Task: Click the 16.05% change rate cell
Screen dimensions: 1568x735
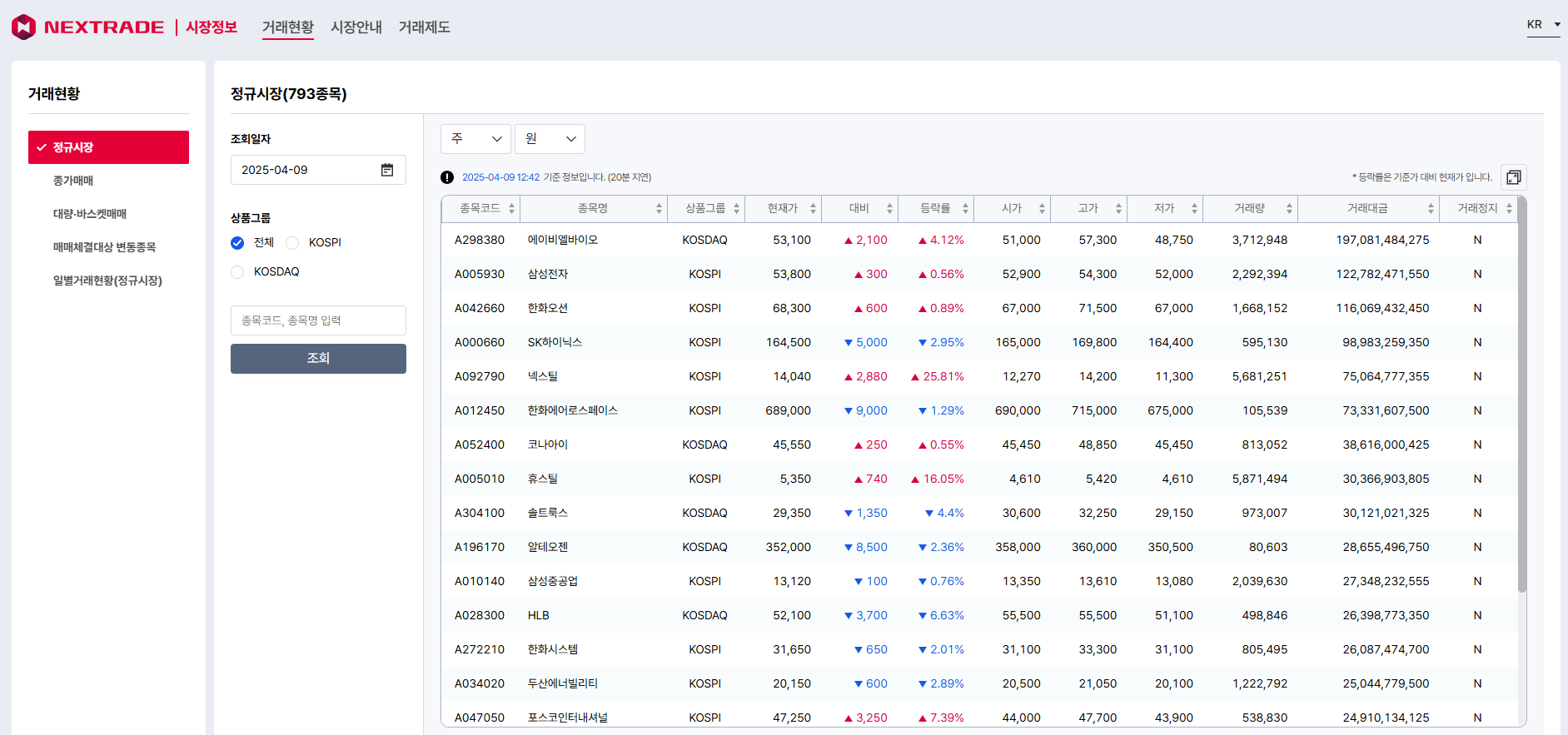Action: (x=938, y=479)
